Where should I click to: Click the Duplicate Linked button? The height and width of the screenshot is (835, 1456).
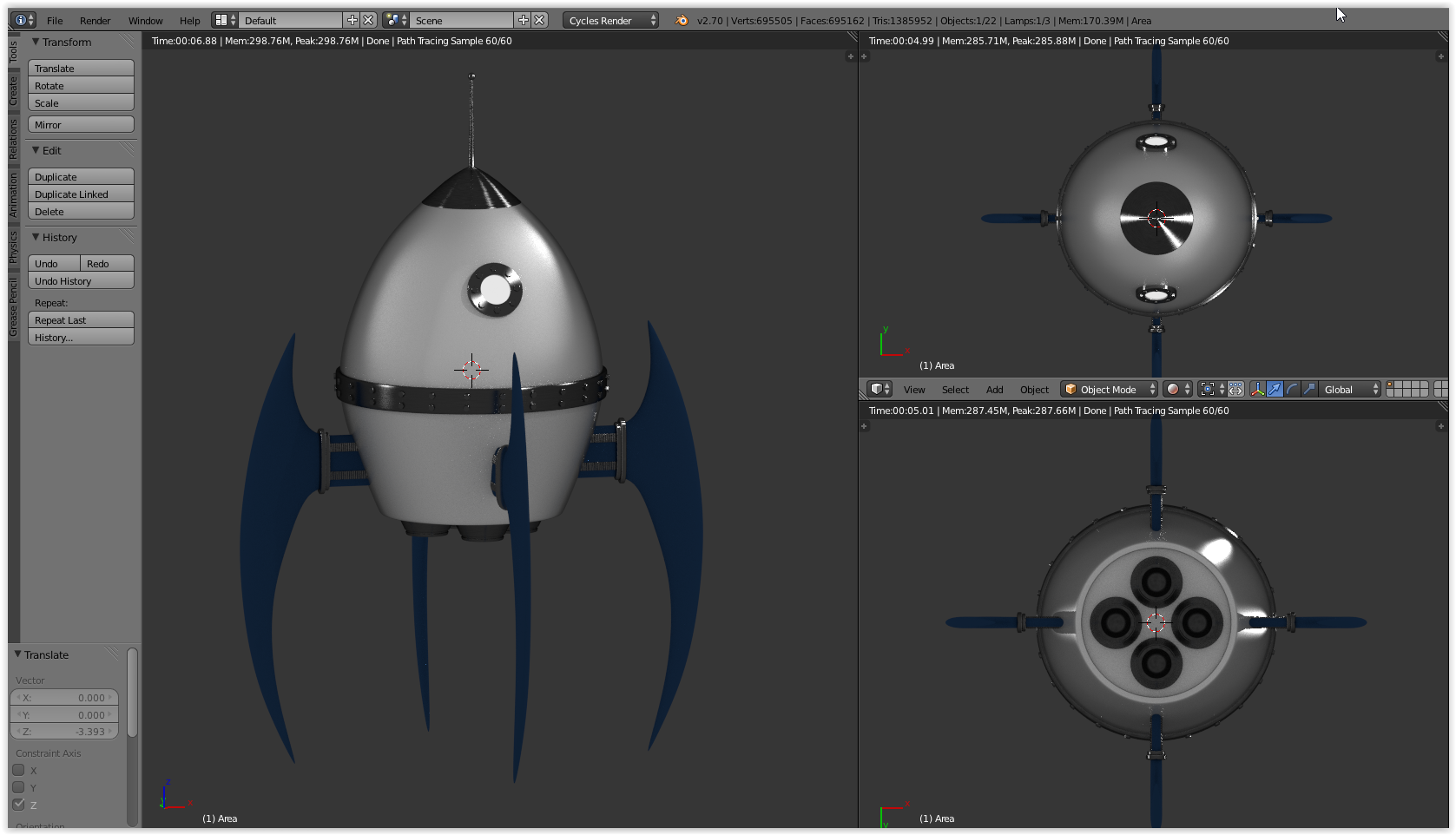(x=81, y=194)
